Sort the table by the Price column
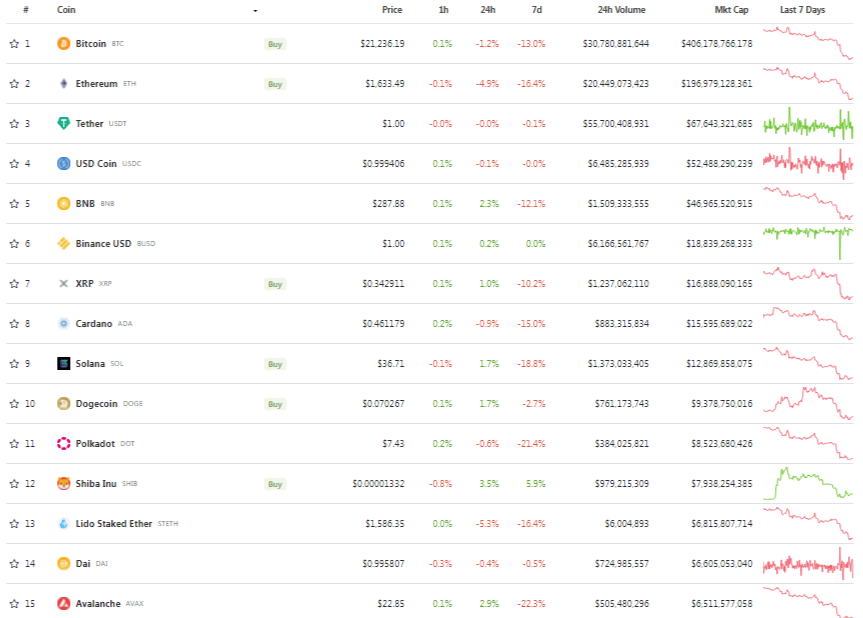Image resolution: width=863 pixels, height=618 pixels. [392, 10]
